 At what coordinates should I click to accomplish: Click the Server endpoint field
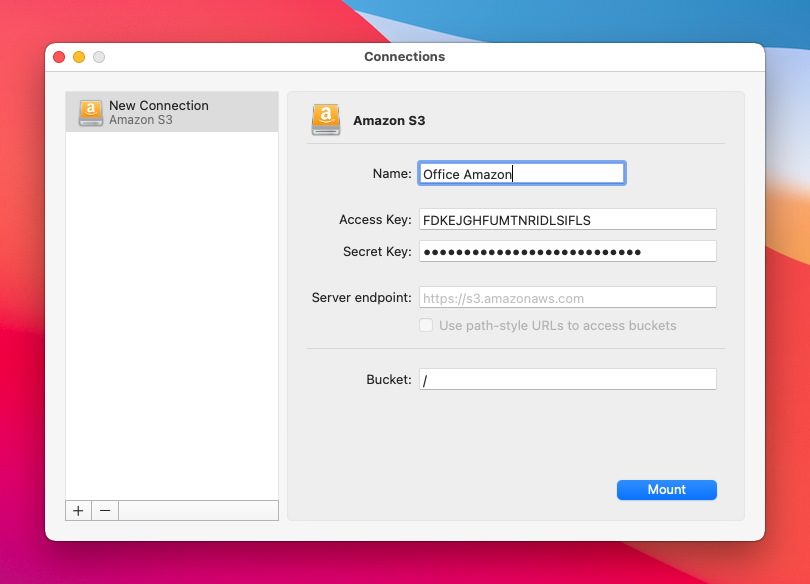click(568, 297)
